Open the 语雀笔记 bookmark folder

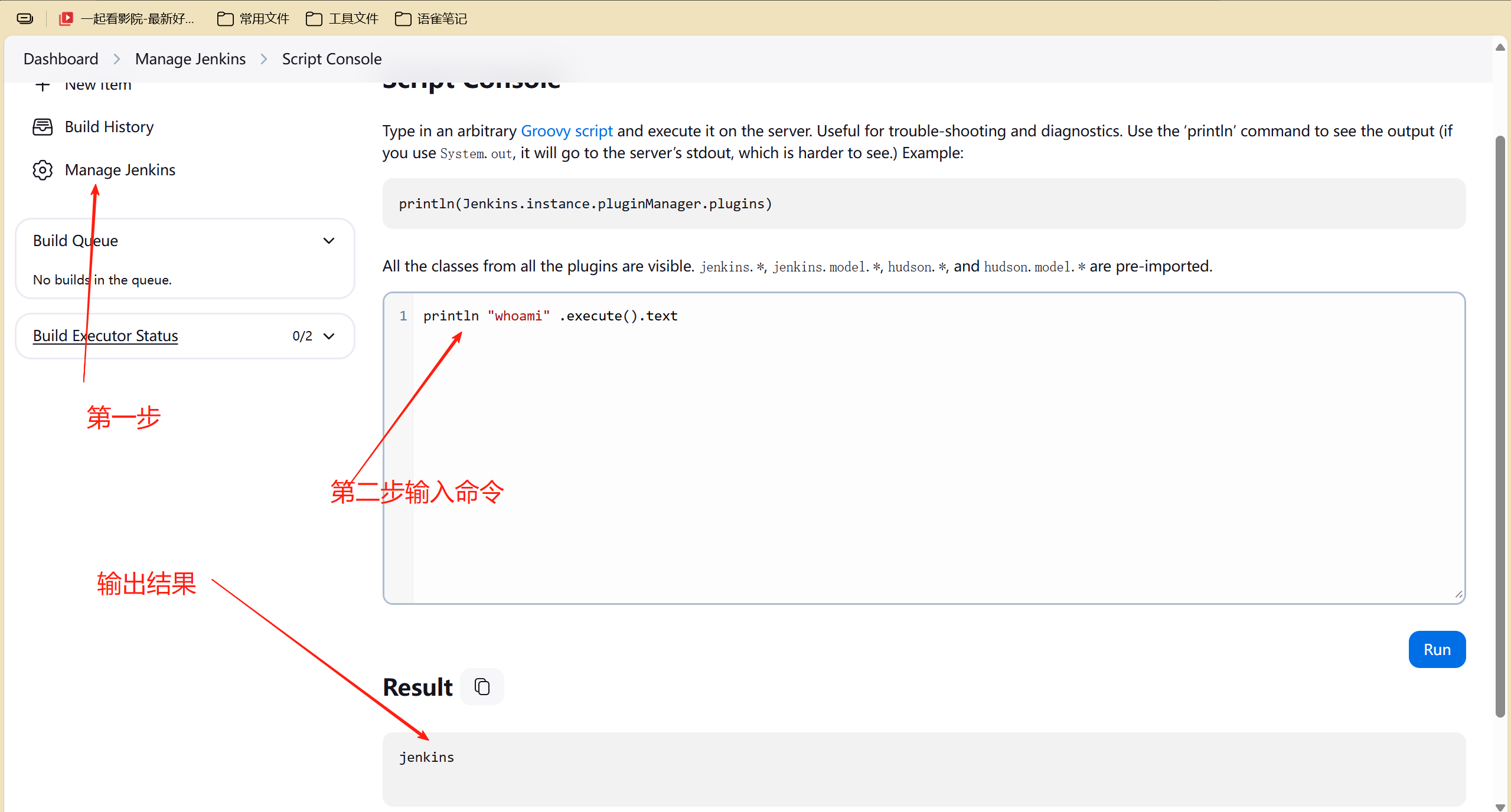tap(430, 19)
